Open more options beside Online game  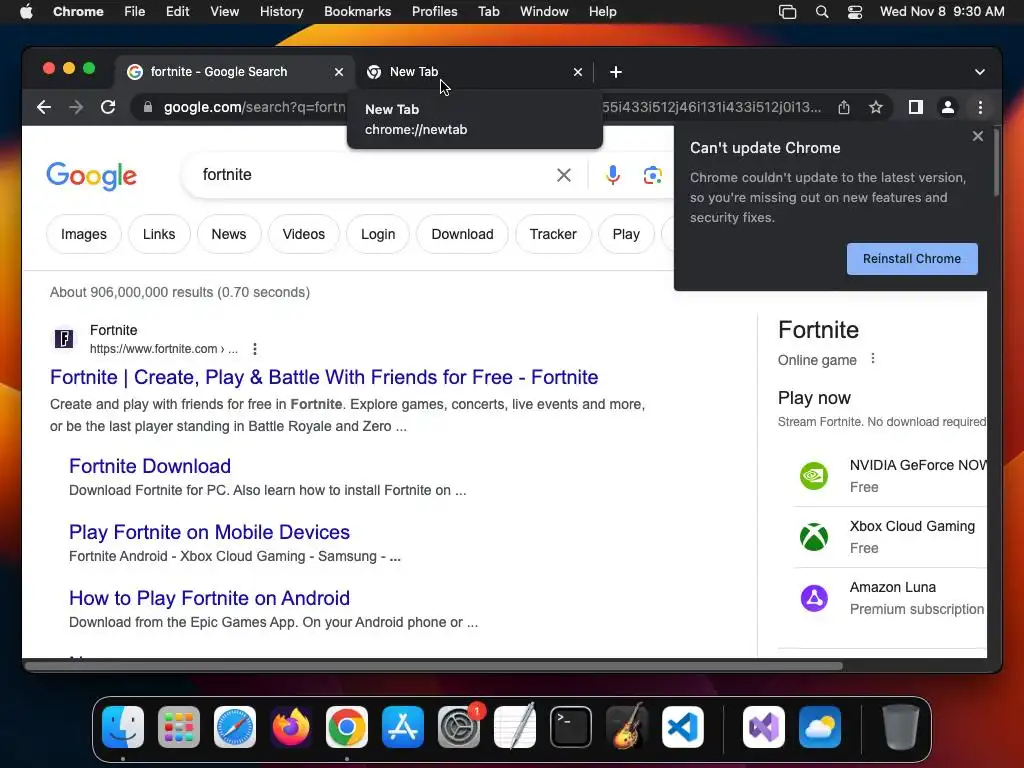[872, 359]
